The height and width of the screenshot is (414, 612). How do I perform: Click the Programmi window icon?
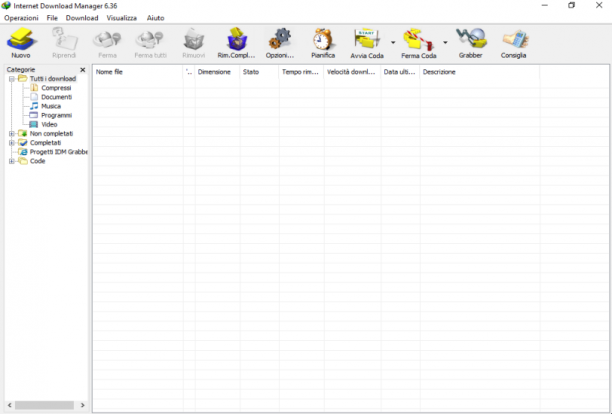click(34, 115)
